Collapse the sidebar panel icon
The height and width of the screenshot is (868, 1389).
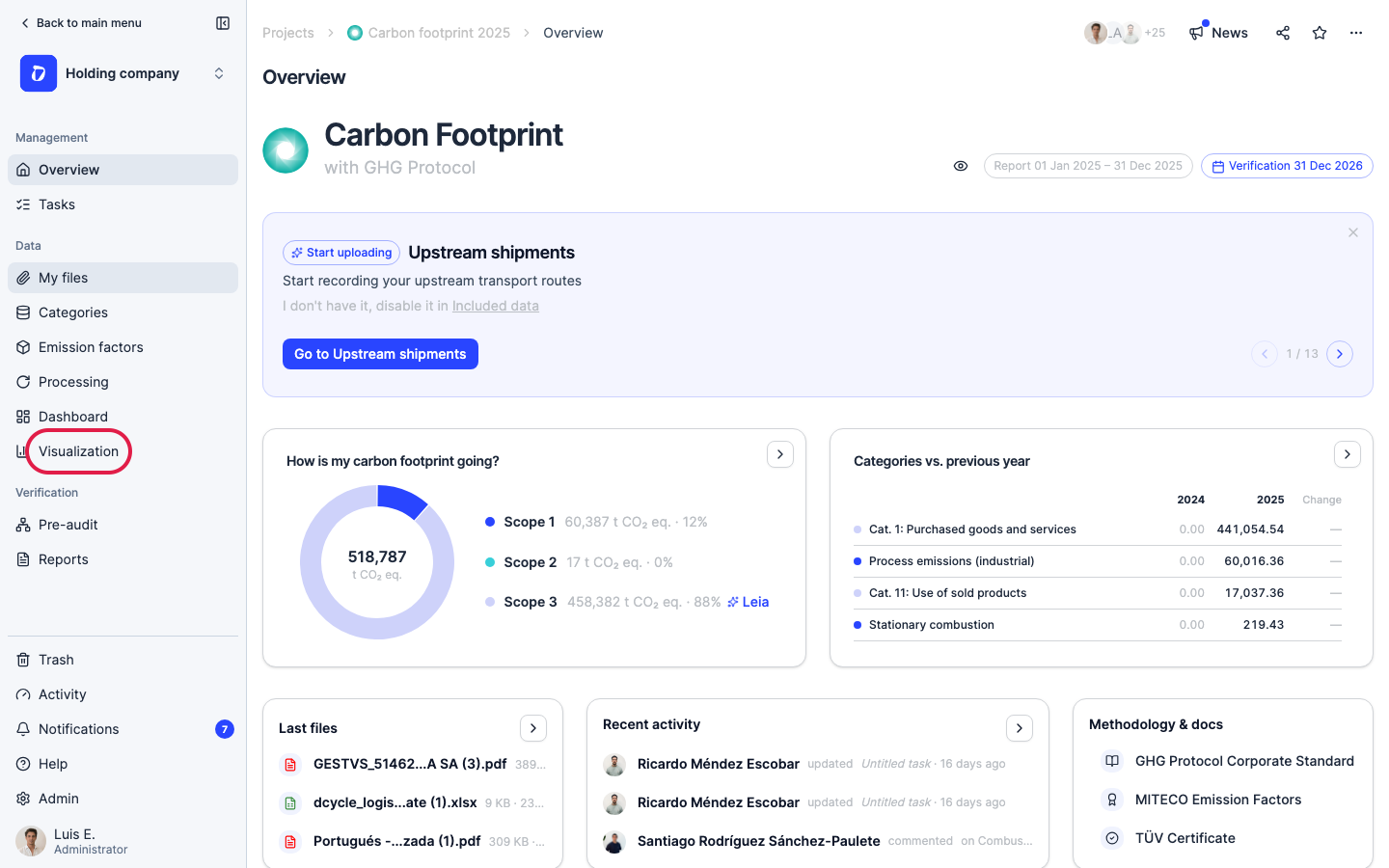(x=223, y=23)
